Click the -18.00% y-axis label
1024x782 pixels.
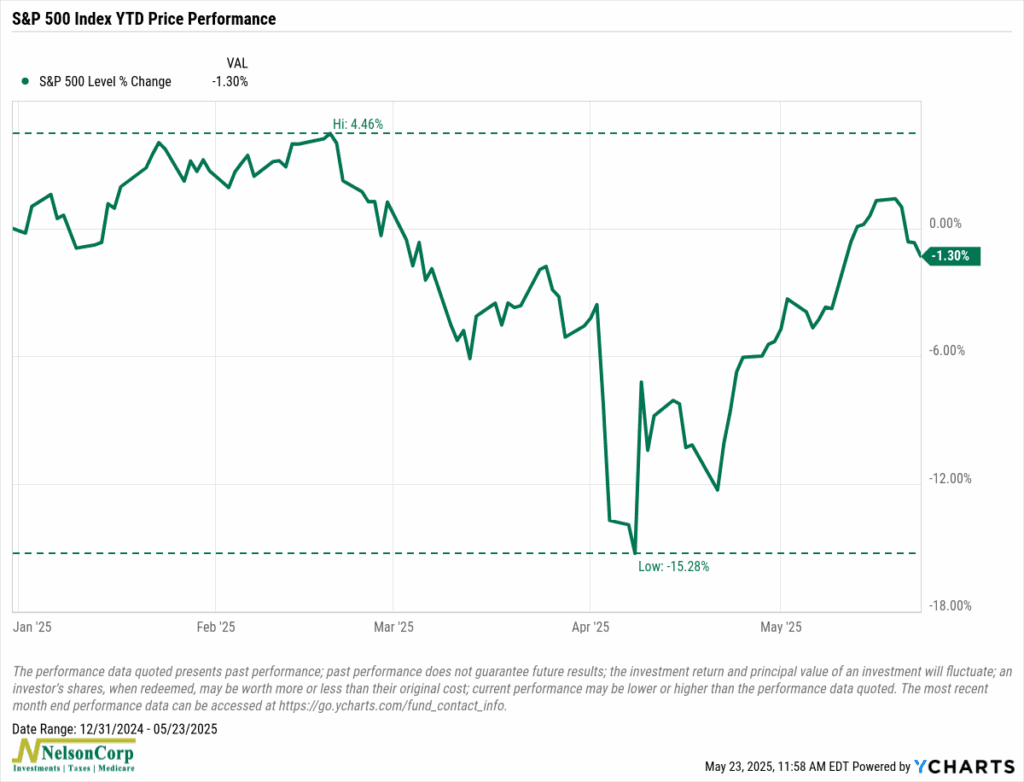tap(948, 605)
